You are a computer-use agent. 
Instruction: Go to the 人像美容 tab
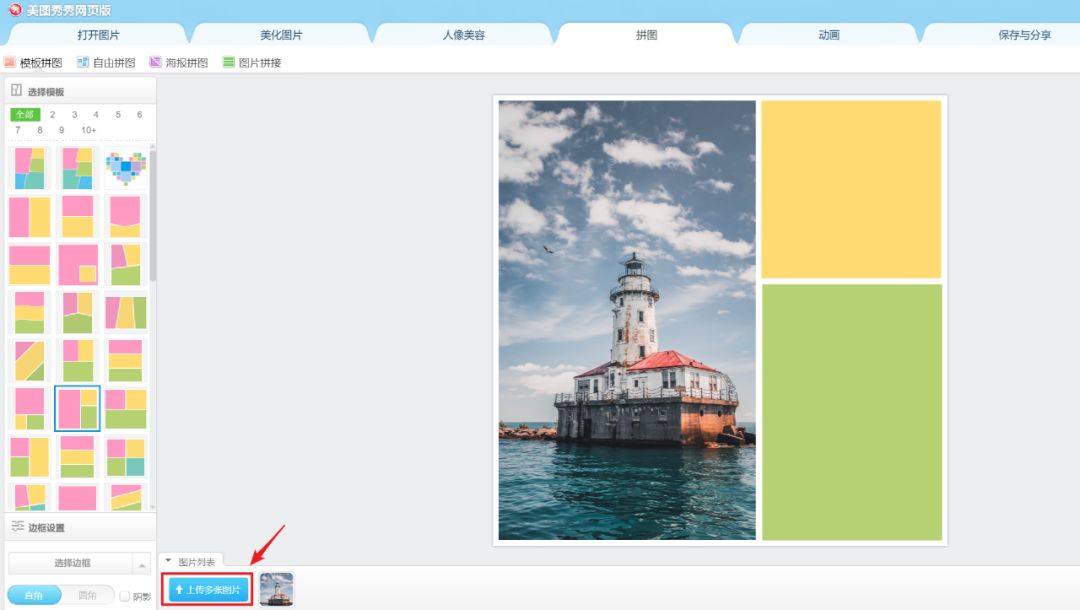(x=464, y=34)
